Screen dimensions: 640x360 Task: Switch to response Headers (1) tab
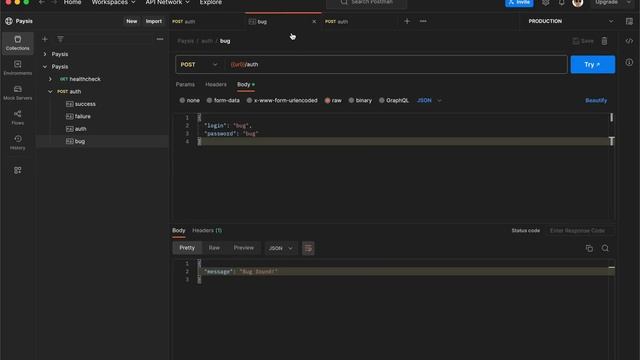[x=207, y=231]
